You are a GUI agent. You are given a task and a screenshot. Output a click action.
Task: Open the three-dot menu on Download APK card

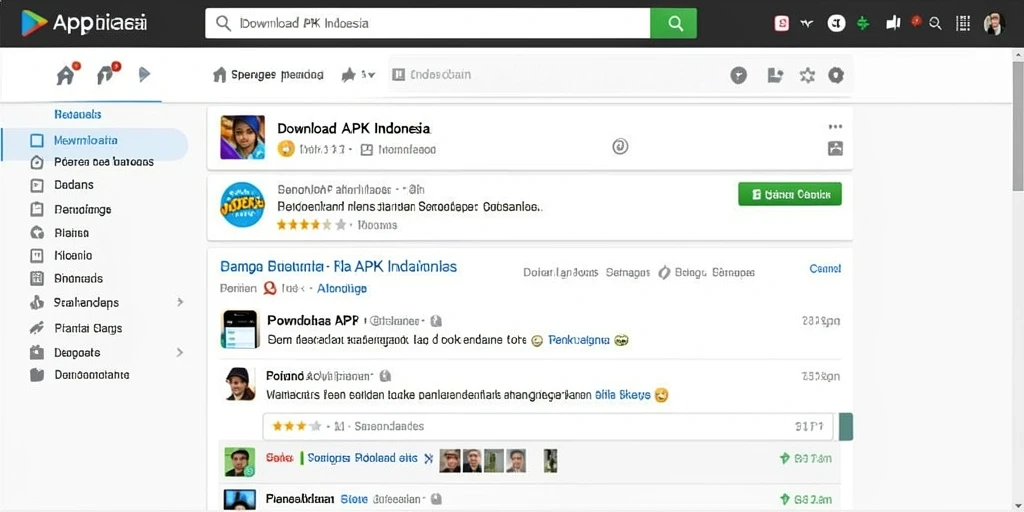click(835, 127)
